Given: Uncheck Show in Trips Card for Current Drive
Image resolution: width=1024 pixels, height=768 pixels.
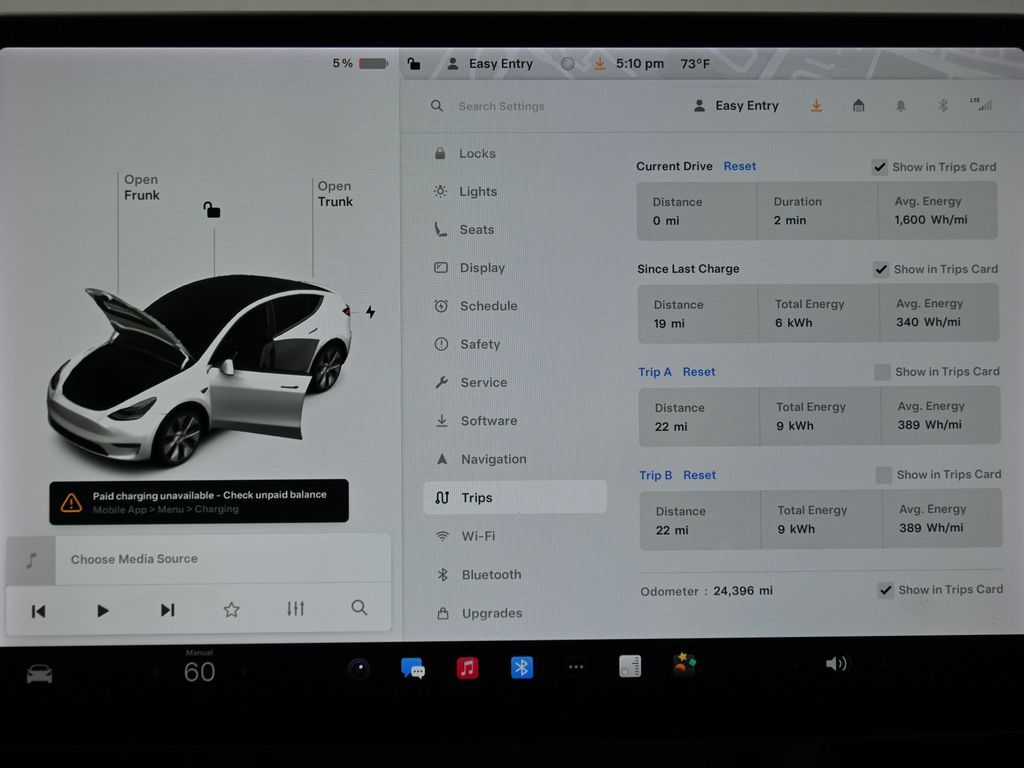Looking at the screenshot, I should tap(879, 167).
